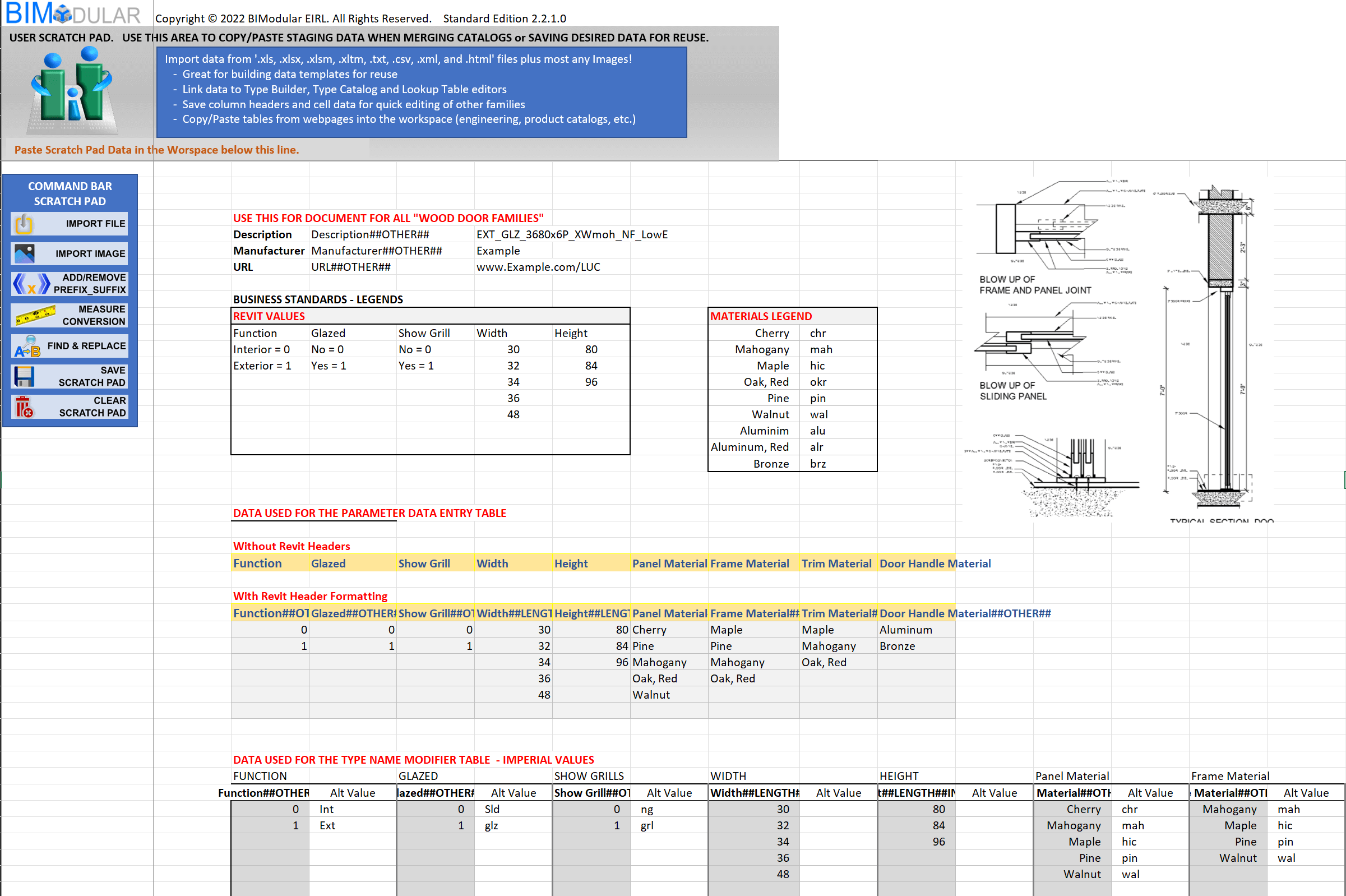Click the BIModular logo in the header
The height and width of the screenshot is (896, 1346).
coord(73,13)
